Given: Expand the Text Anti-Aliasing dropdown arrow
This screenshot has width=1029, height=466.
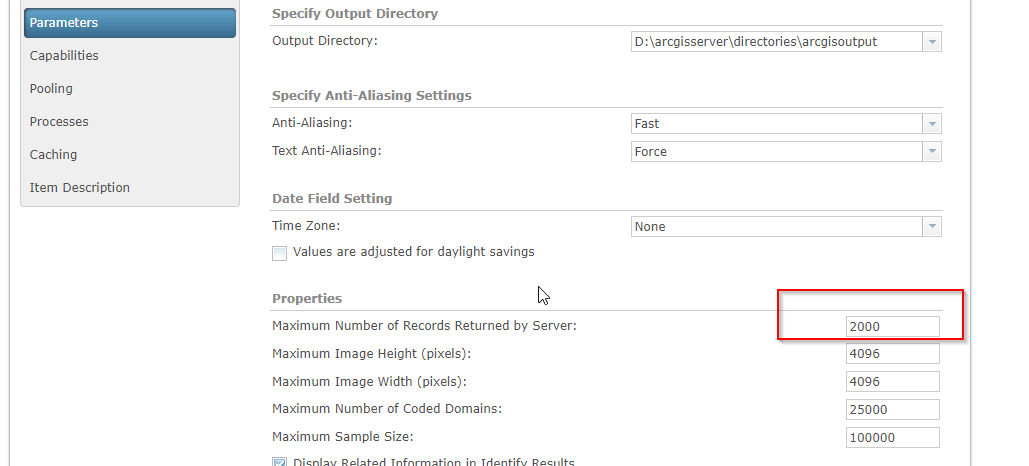Looking at the screenshot, I should (932, 152).
